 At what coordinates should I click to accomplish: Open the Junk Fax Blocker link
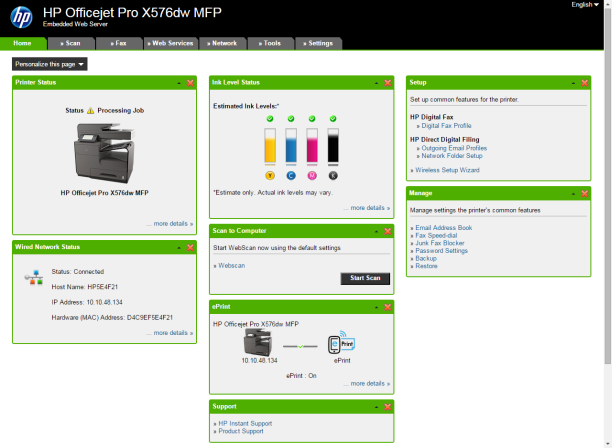[440, 243]
